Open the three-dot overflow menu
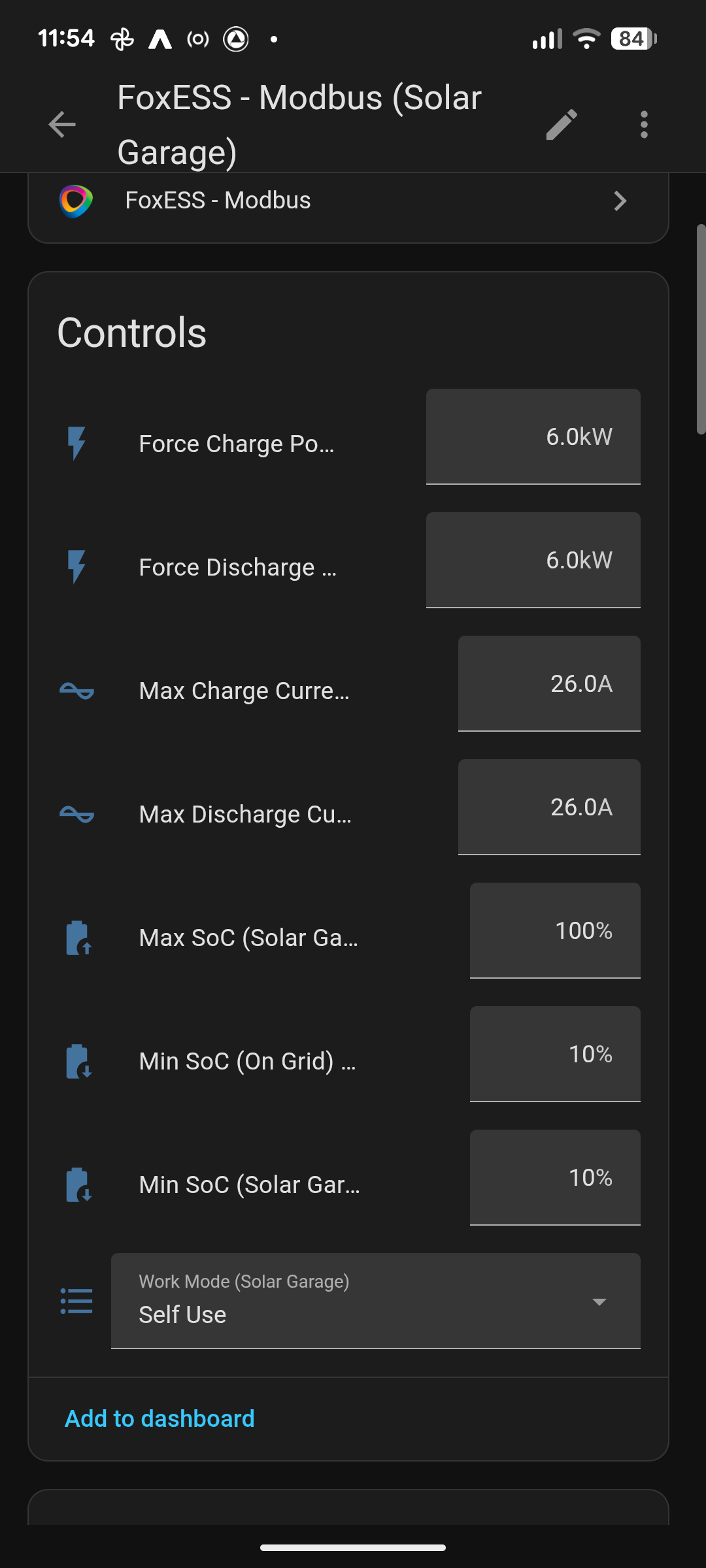This screenshot has width=706, height=1568. (644, 124)
